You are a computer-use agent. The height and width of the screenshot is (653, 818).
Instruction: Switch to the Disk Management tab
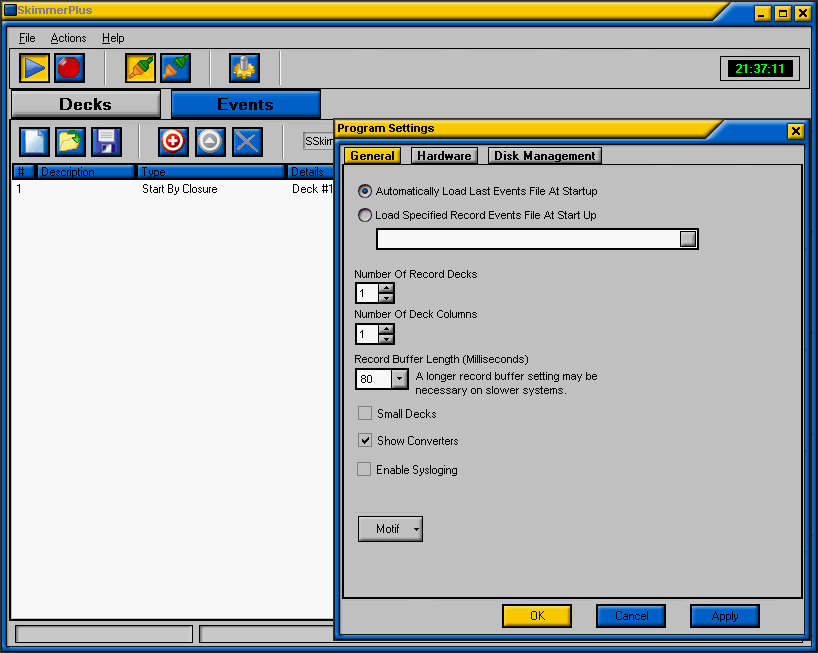[545, 155]
